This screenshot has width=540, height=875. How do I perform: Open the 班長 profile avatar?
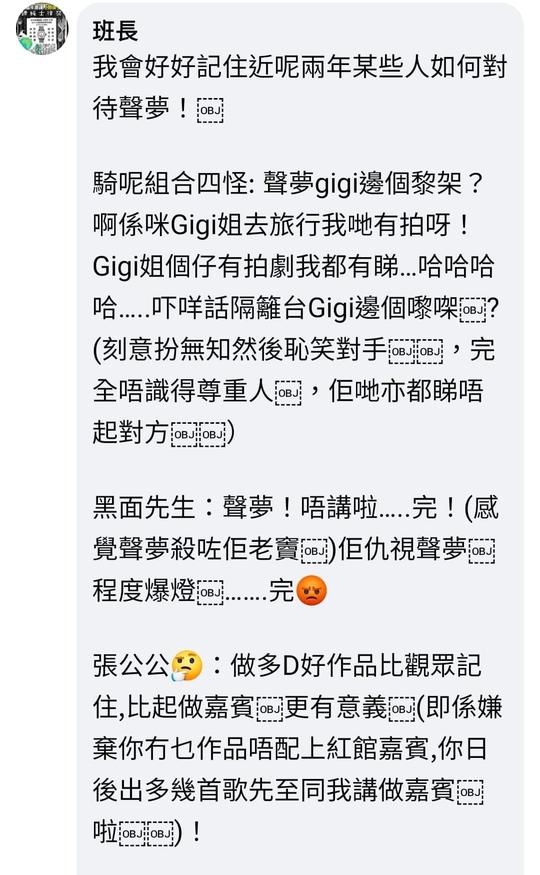42,28
